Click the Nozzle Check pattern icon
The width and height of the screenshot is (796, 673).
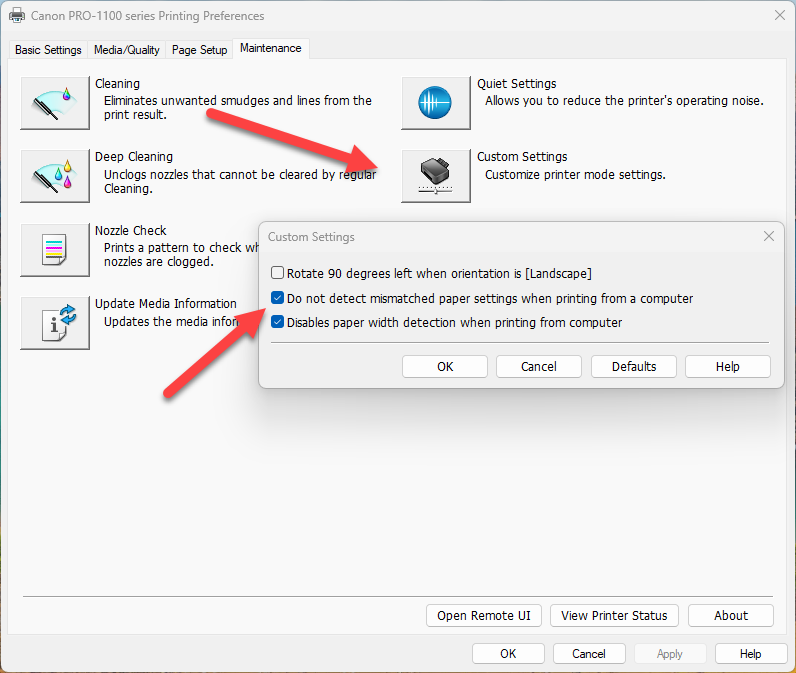(x=55, y=249)
